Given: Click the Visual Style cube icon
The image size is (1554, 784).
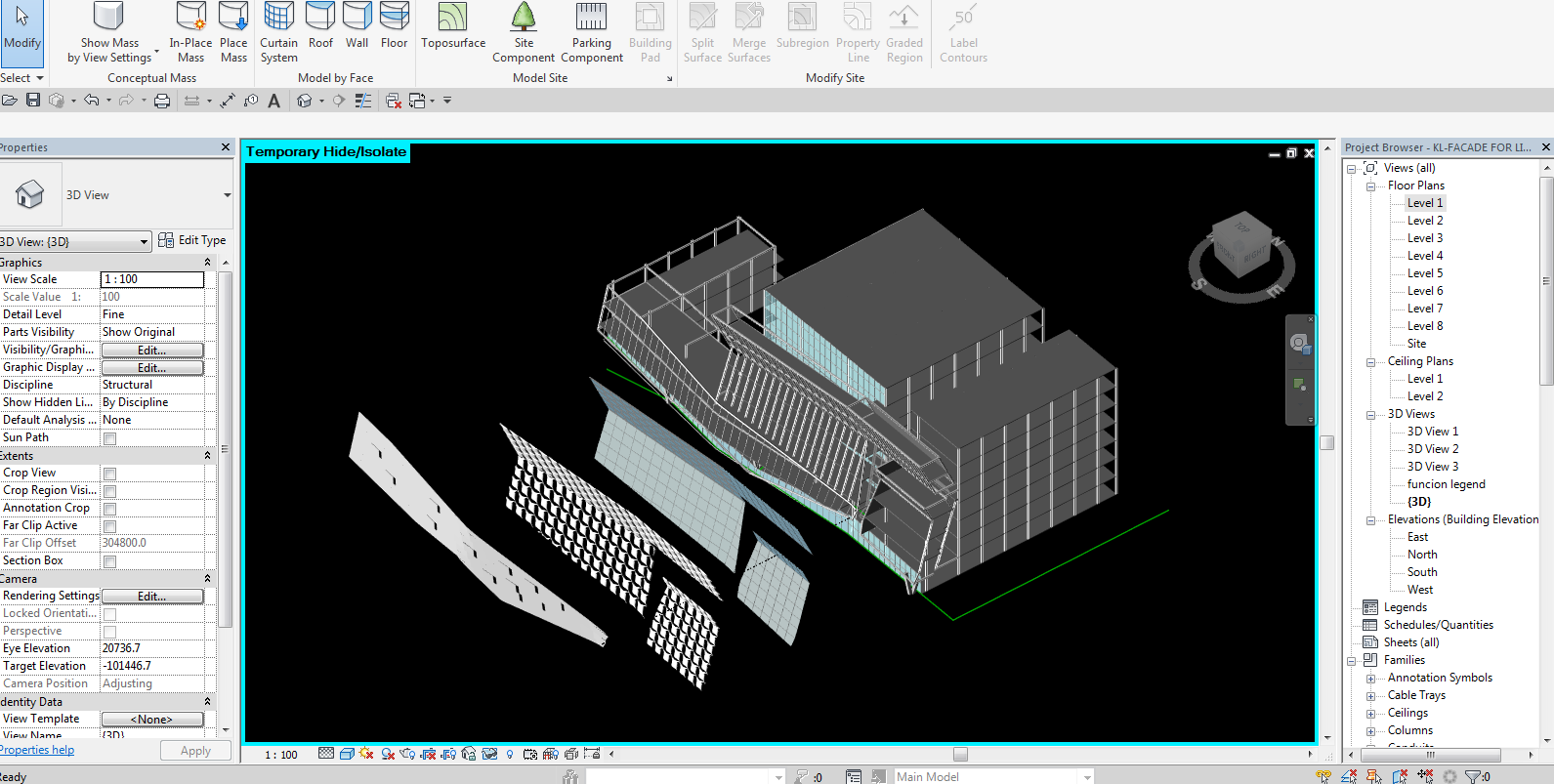Looking at the screenshot, I should (347, 754).
